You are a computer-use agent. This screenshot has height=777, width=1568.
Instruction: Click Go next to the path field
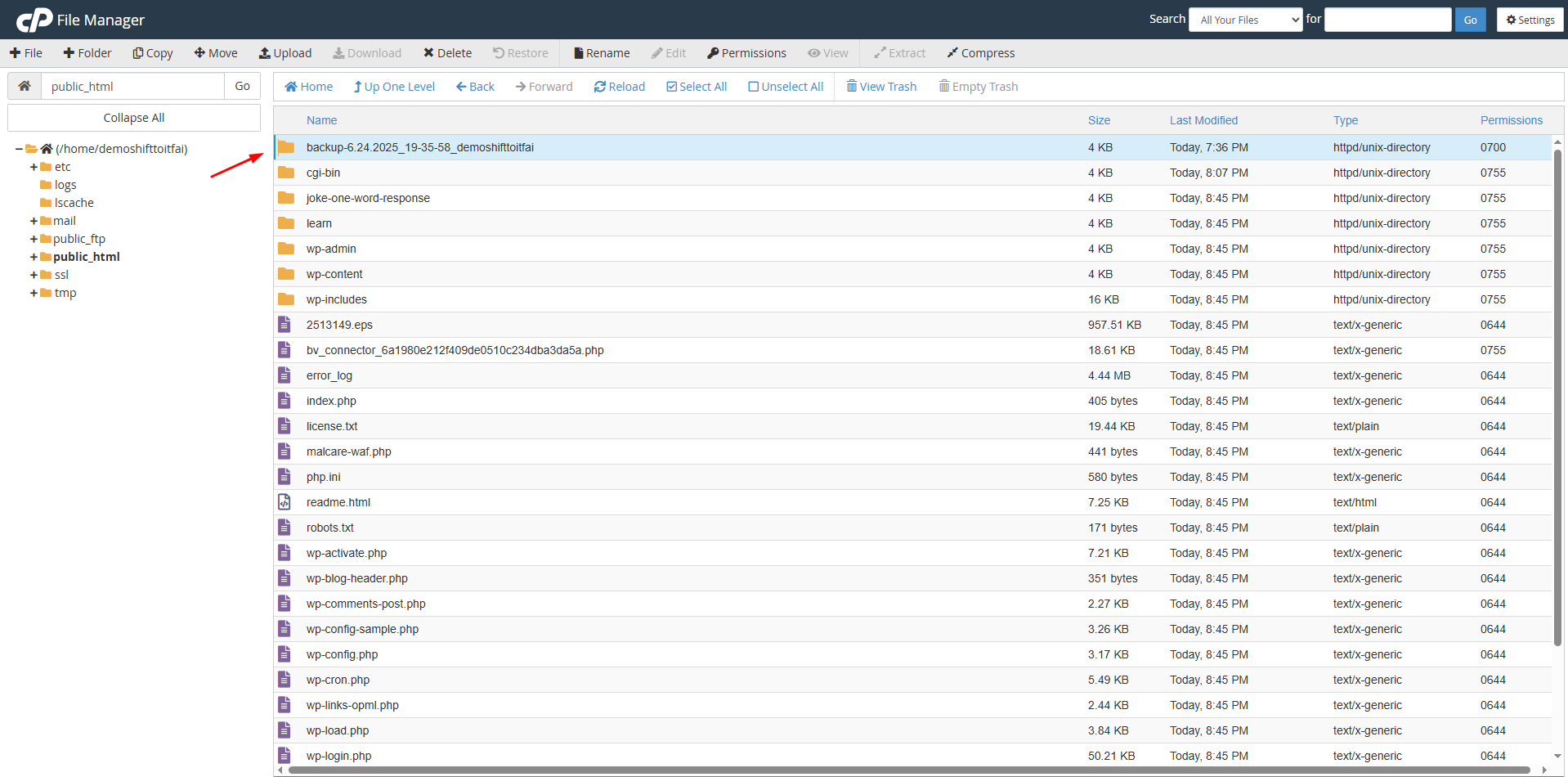pos(243,86)
